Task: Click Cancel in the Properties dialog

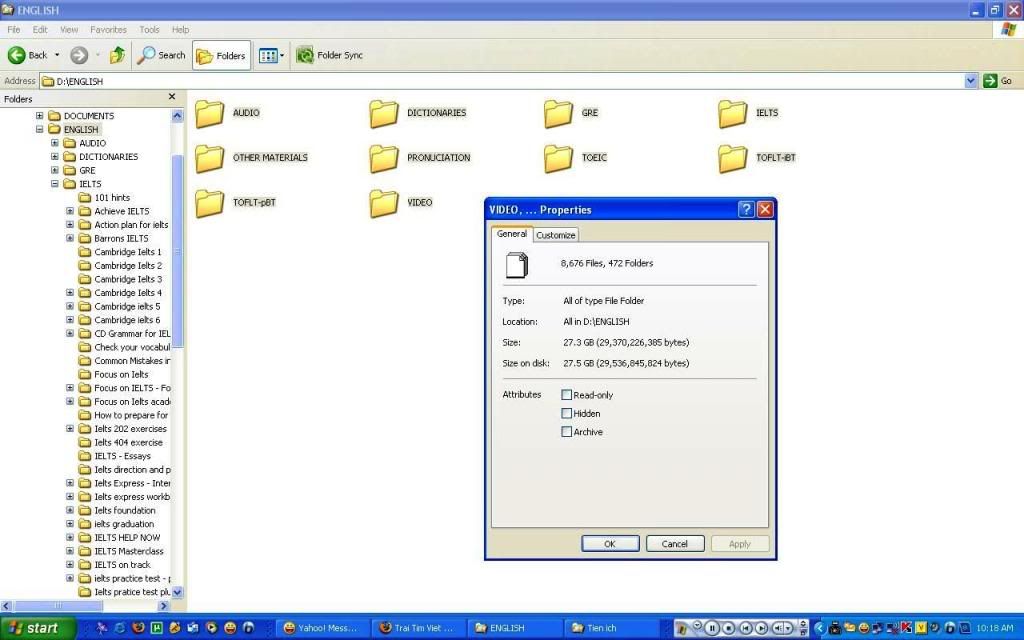Action: pos(675,543)
